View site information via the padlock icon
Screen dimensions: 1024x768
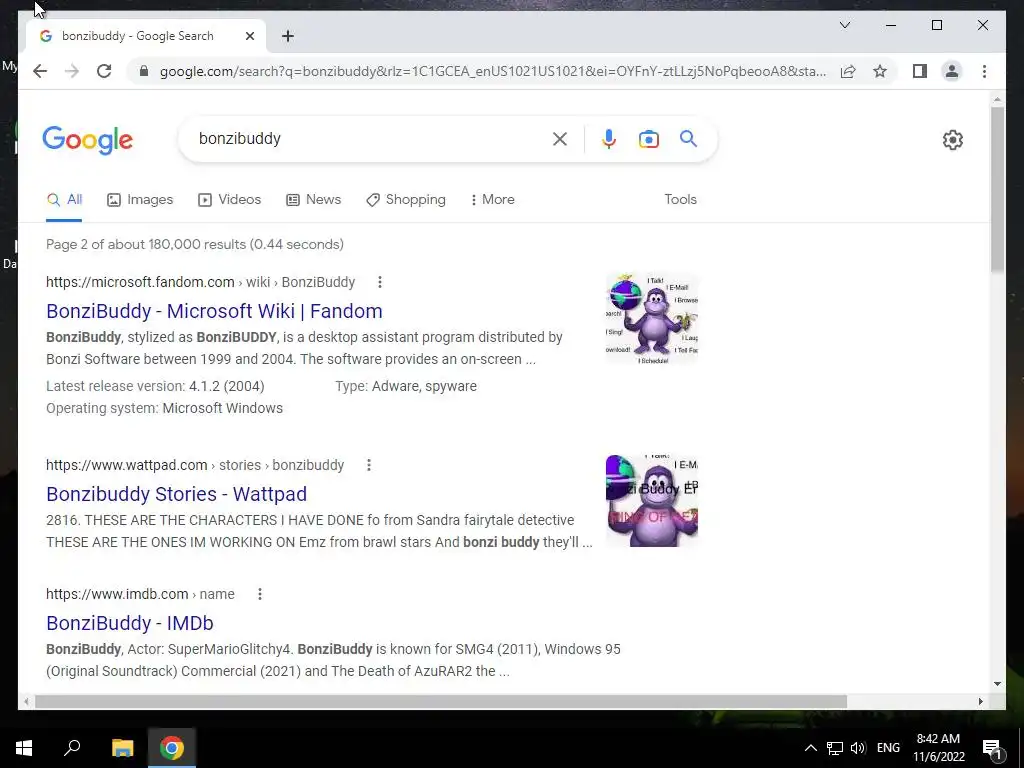144,71
